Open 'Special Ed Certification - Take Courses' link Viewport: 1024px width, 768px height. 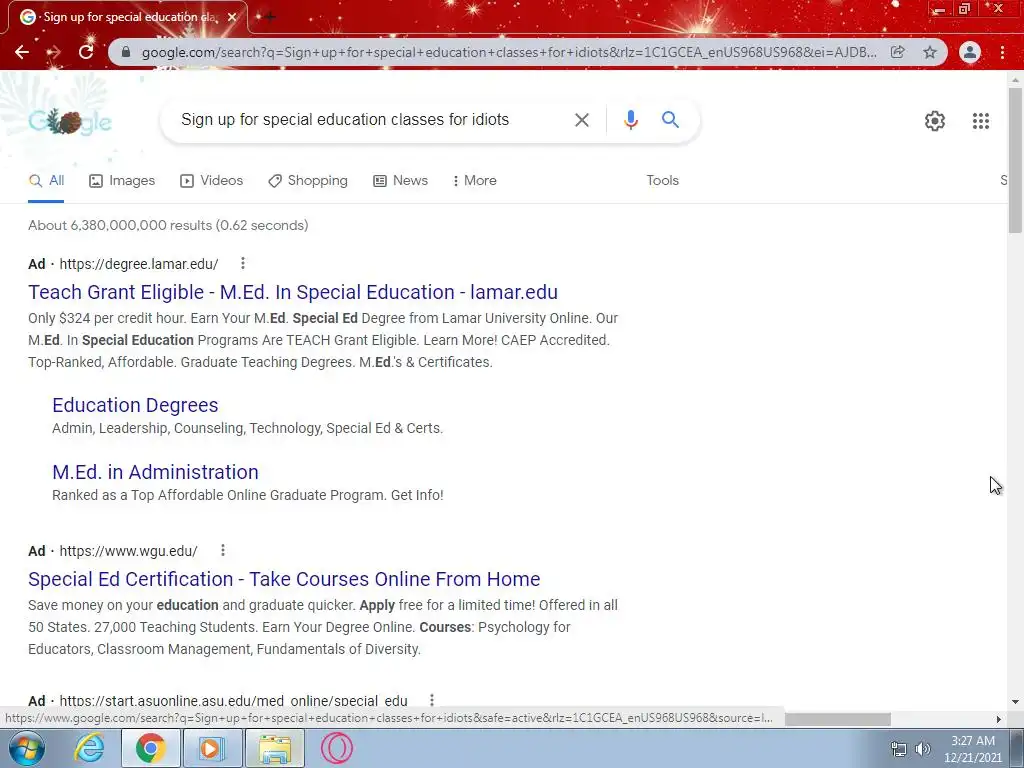284,579
